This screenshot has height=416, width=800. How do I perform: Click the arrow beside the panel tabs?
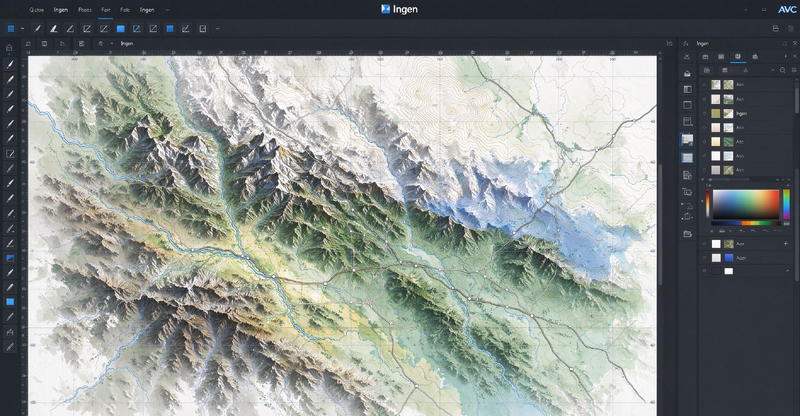click(x=786, y=57)
